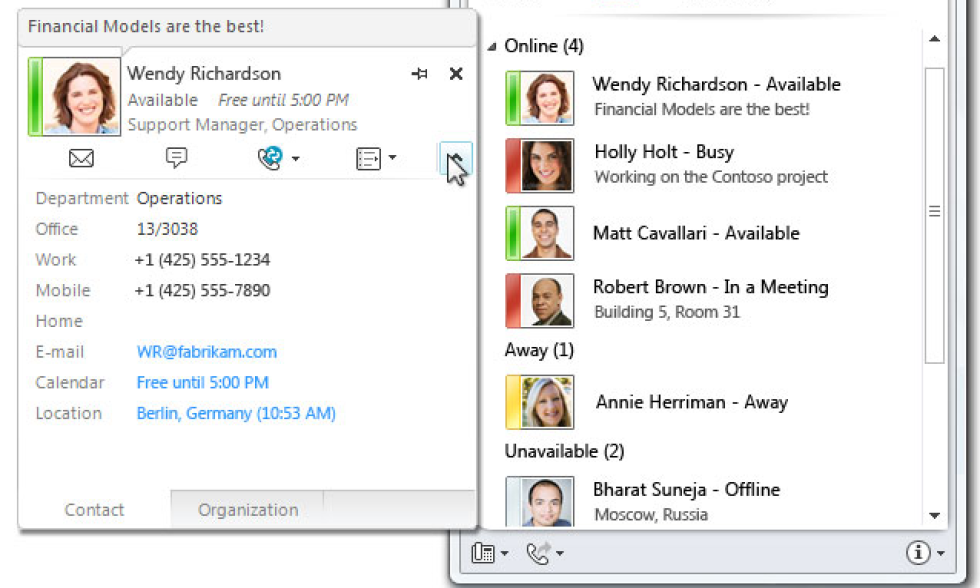Open the call options dropdown arrow

tap(295, 159)
